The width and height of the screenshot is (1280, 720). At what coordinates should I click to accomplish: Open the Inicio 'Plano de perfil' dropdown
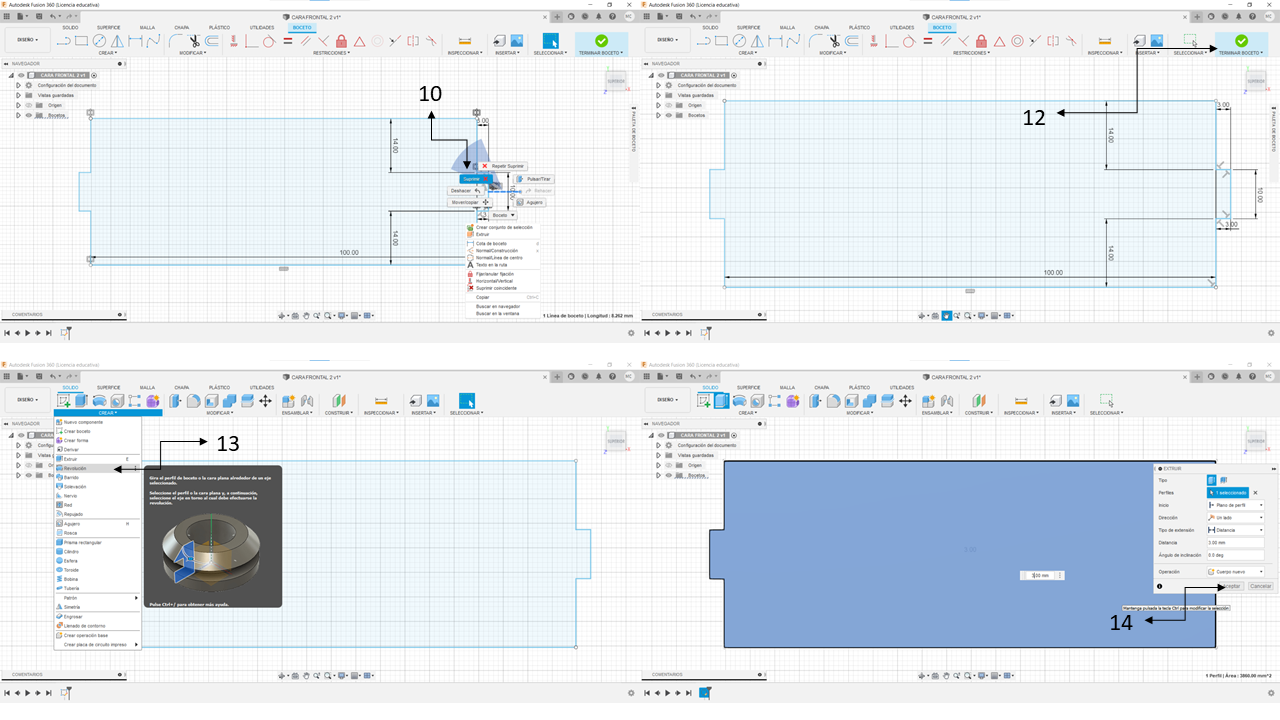[x=1237, y=505]
